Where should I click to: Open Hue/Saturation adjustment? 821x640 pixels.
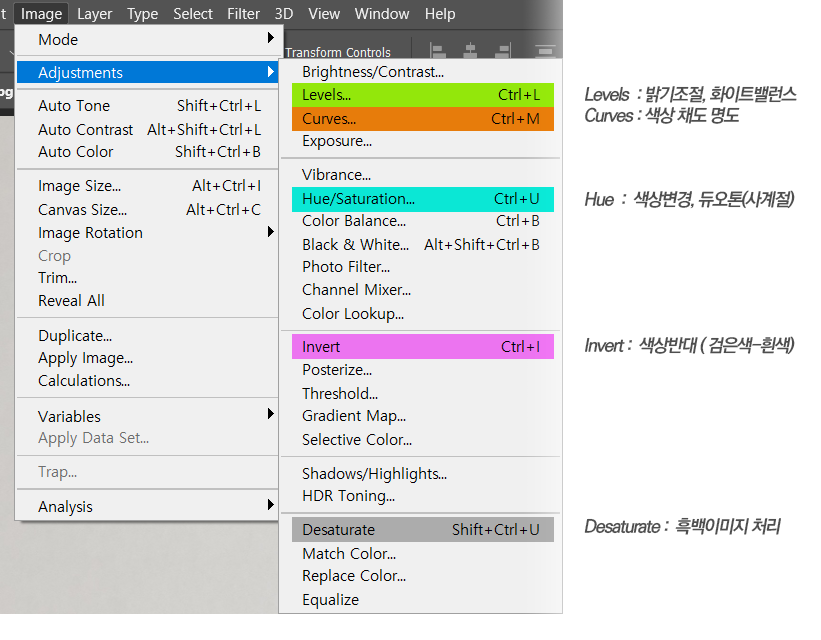point(423,199)
